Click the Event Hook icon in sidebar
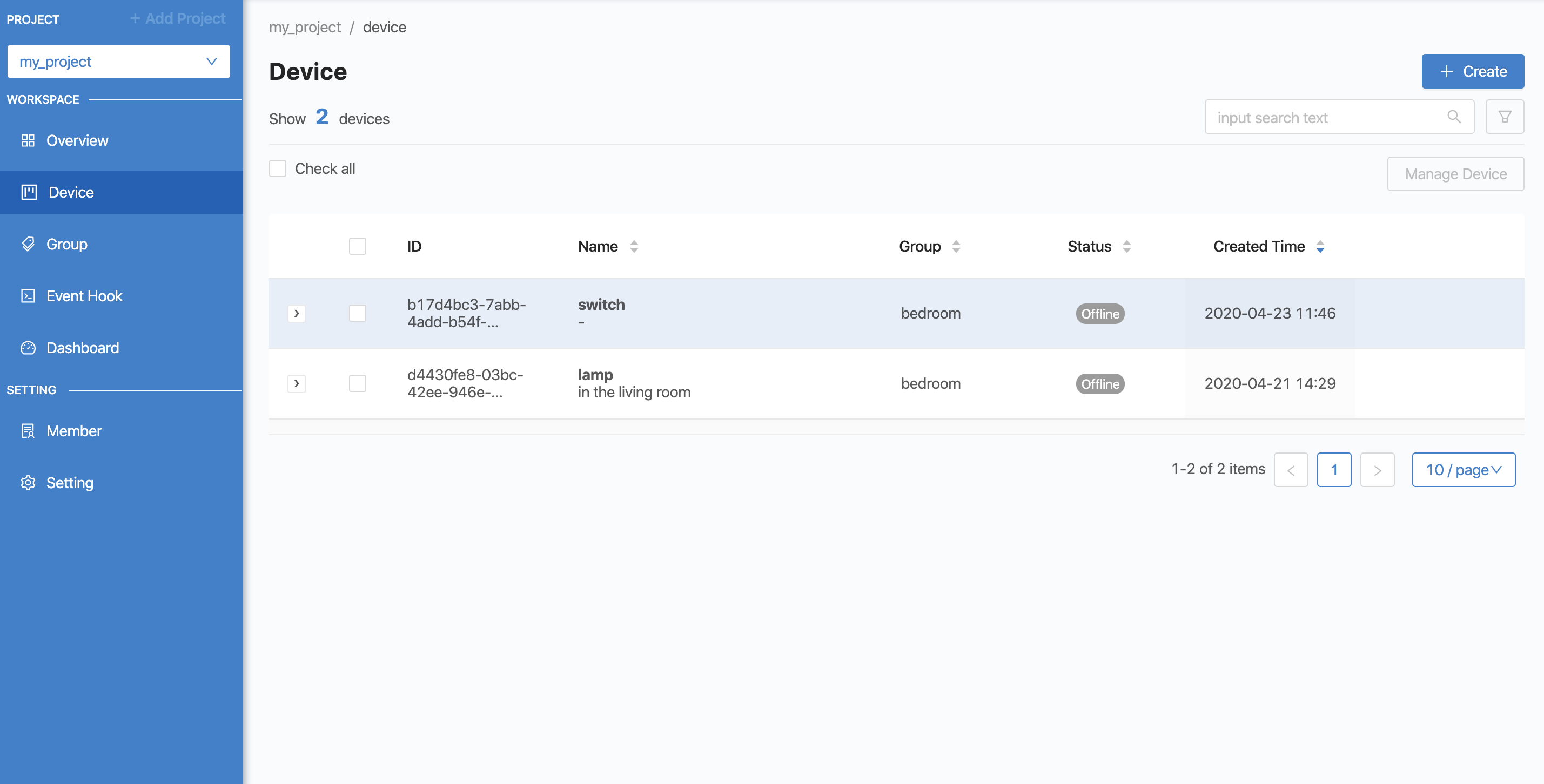The width and height of the screenshot is (1544, 784). (27, 296)
